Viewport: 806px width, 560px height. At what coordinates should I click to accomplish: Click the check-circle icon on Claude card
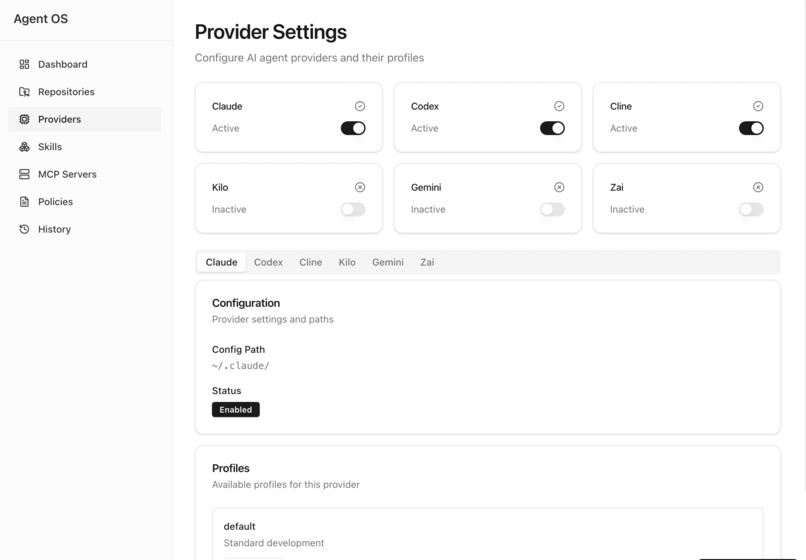[360, 106]
